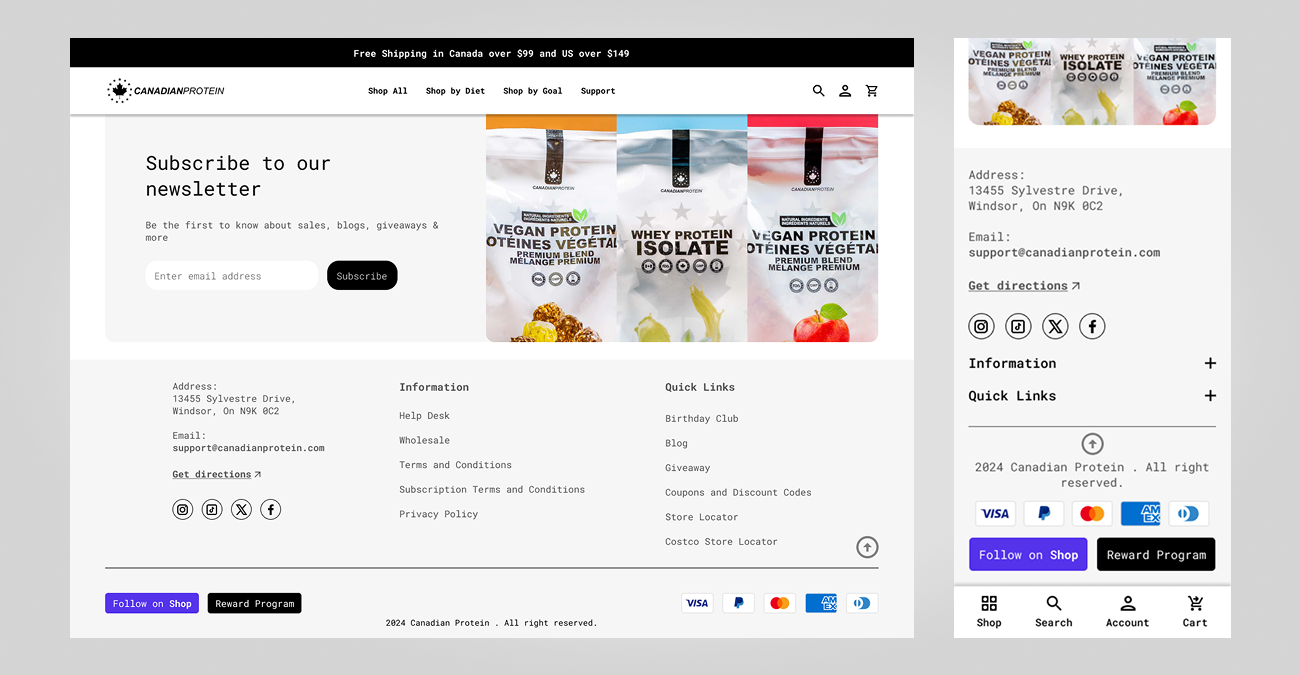
Task: Click Diners Club icon in desktop footer
Action: click(862, 603)
